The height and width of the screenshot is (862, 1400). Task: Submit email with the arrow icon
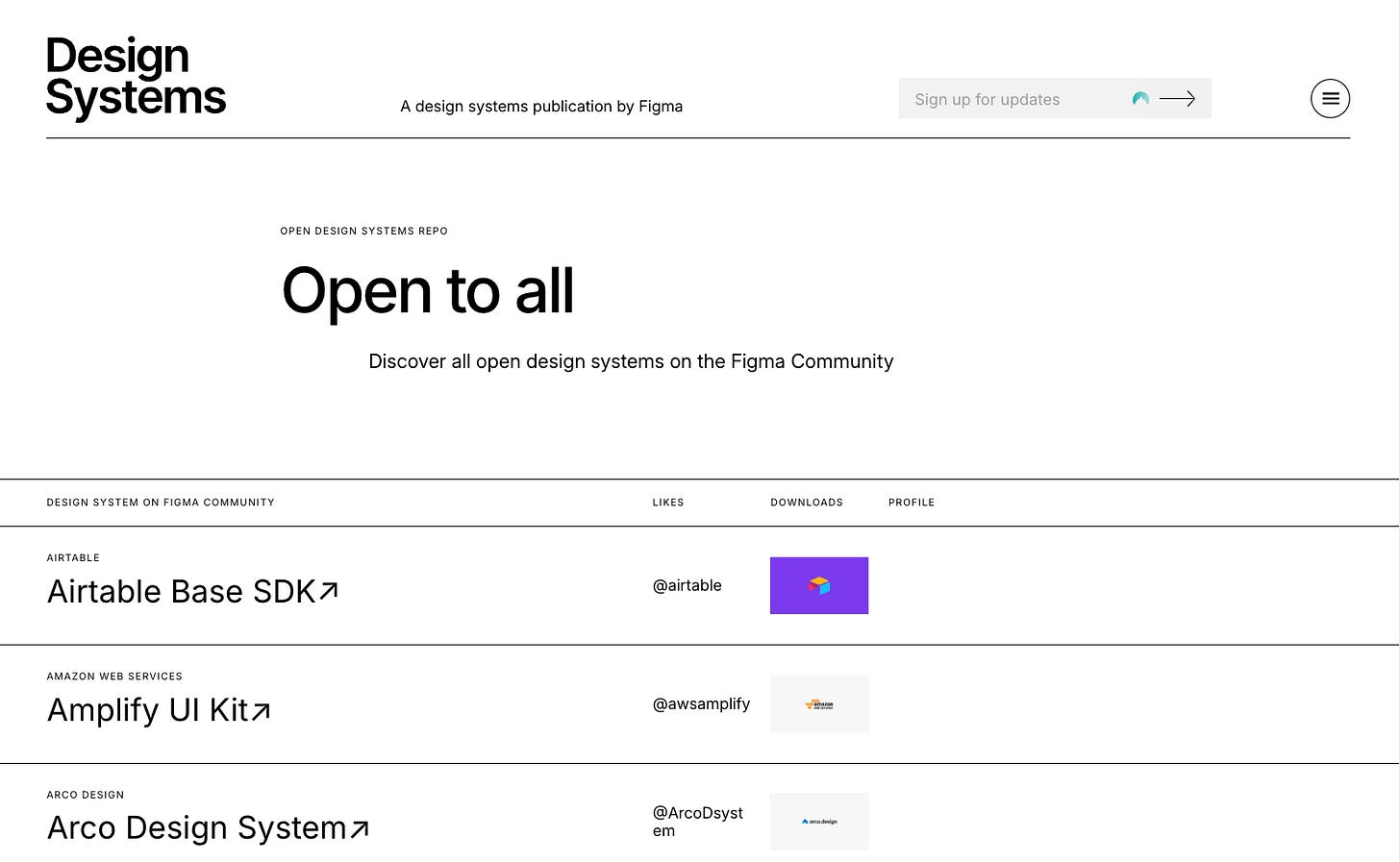tap(1177, 99)
